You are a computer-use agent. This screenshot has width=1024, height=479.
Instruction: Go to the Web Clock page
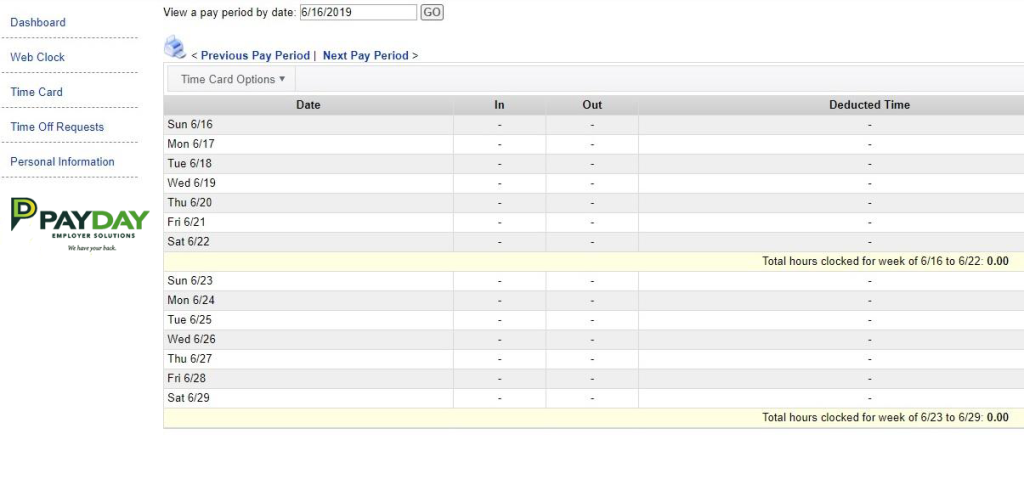coord(37,57)
